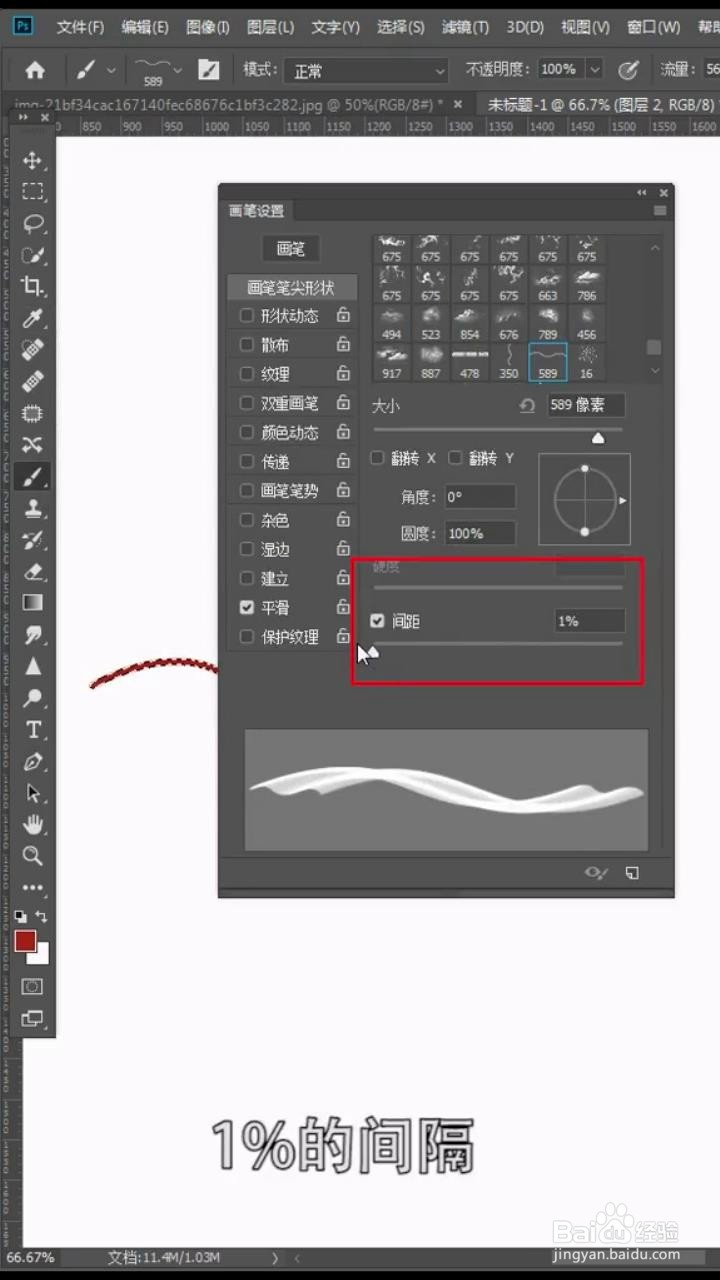This screenshot has width=720, height=1280.
Task: Enable 纹理 checkbox
Action: click(x=246, y=373)
